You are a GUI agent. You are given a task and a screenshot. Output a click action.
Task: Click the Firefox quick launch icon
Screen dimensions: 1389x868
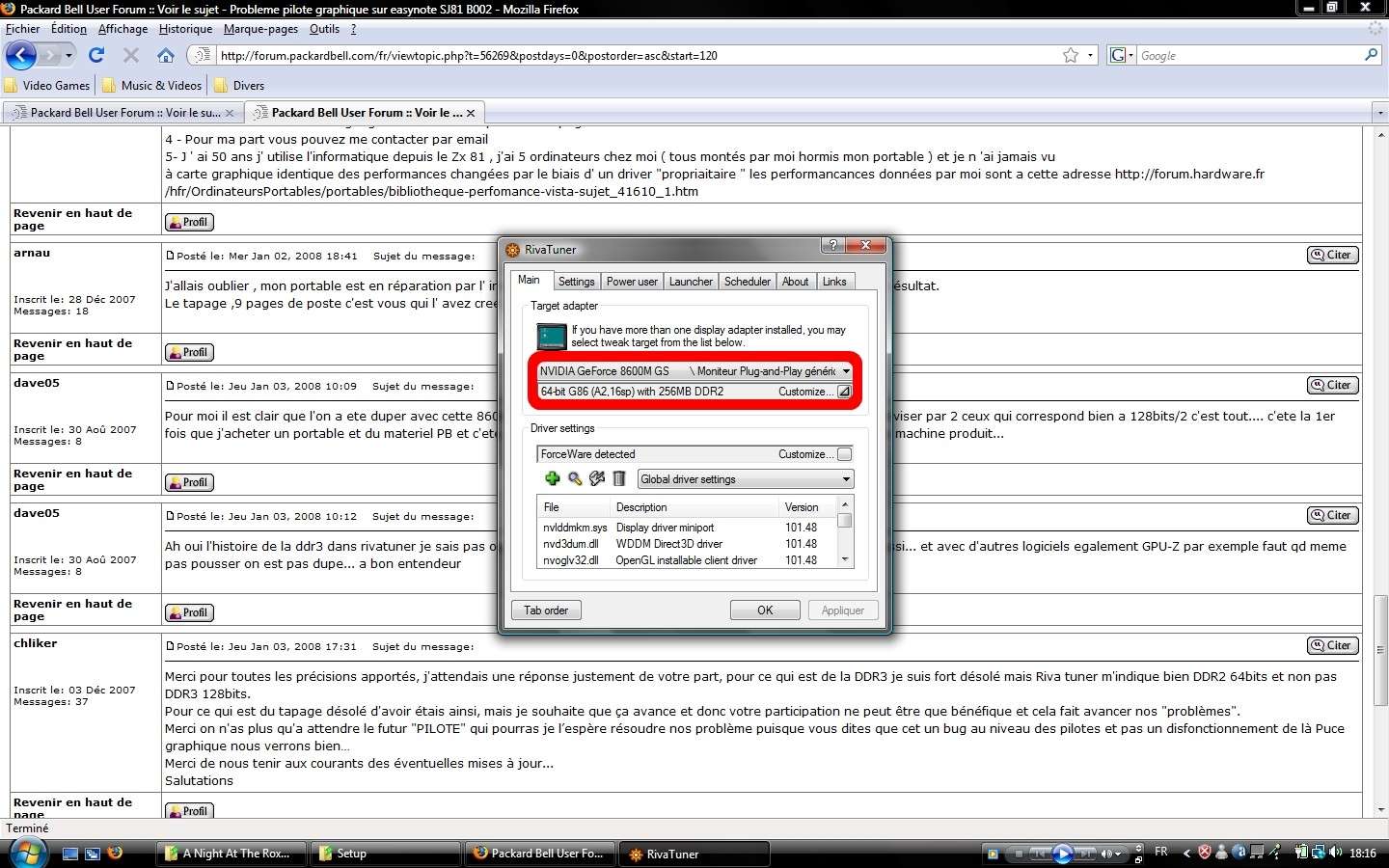point(116,853)
